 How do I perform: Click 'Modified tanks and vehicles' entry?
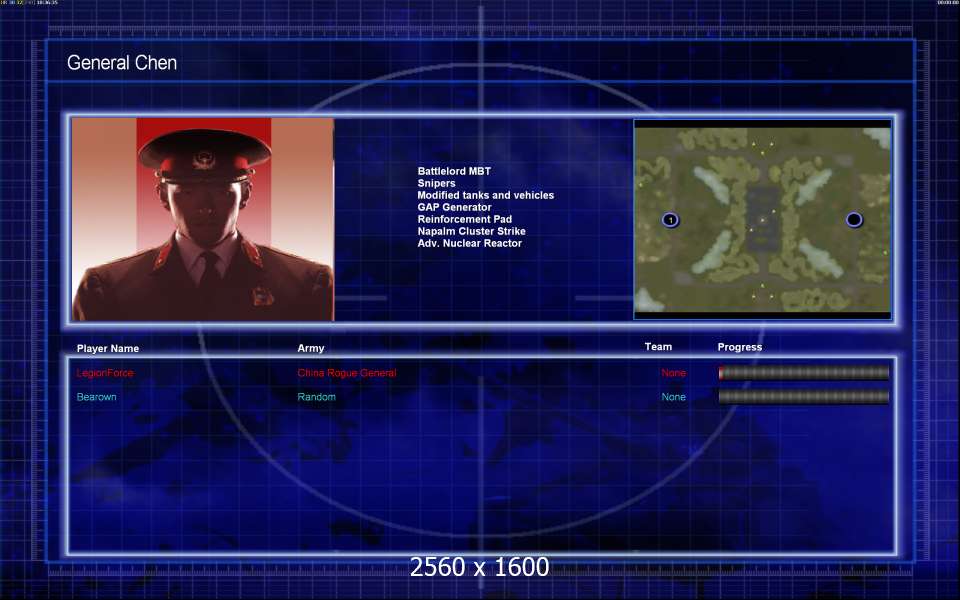[x=486, y=195]
